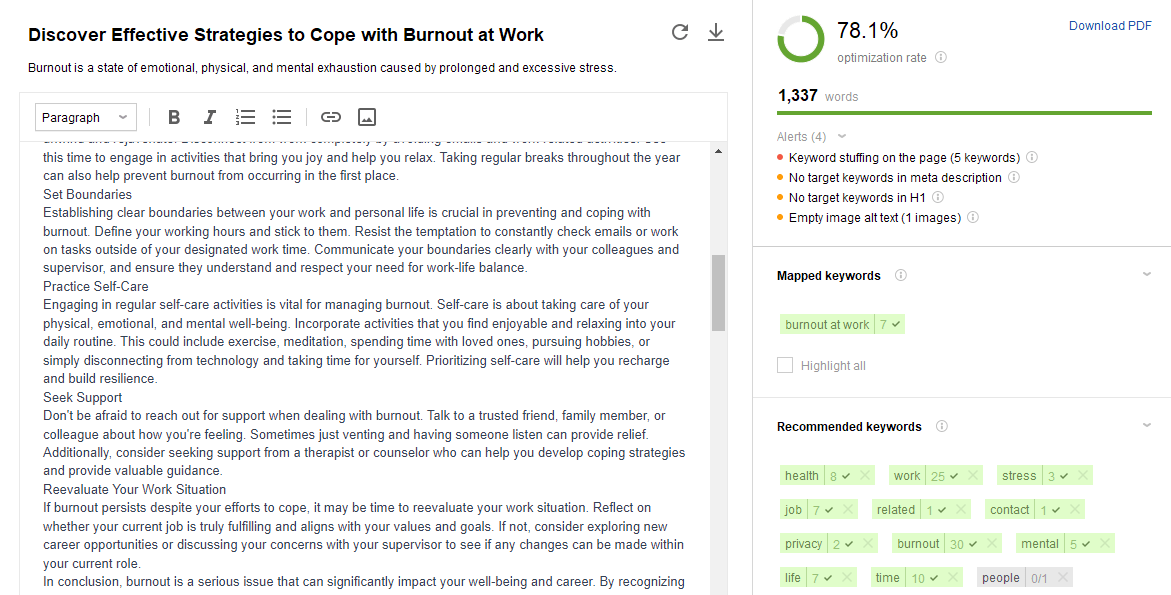Insert an image via toolbar icon
This screenshot has width=1171, height=595.
pos(367,117)
